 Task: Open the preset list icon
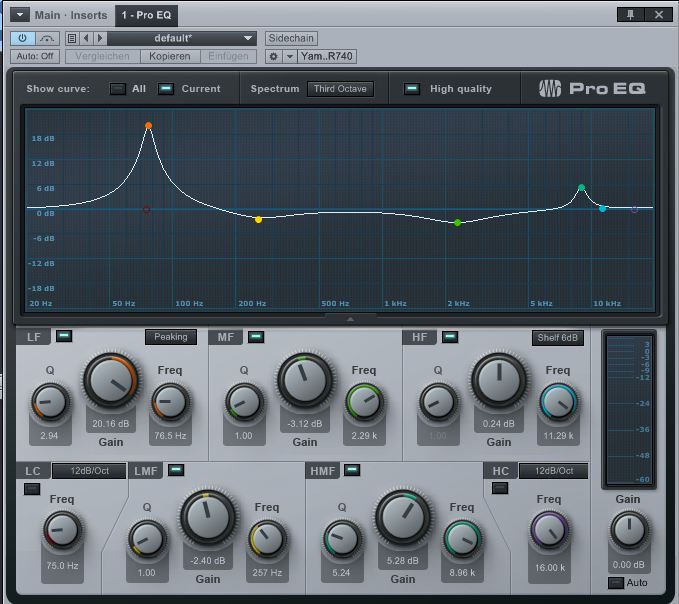click(72, 39)
